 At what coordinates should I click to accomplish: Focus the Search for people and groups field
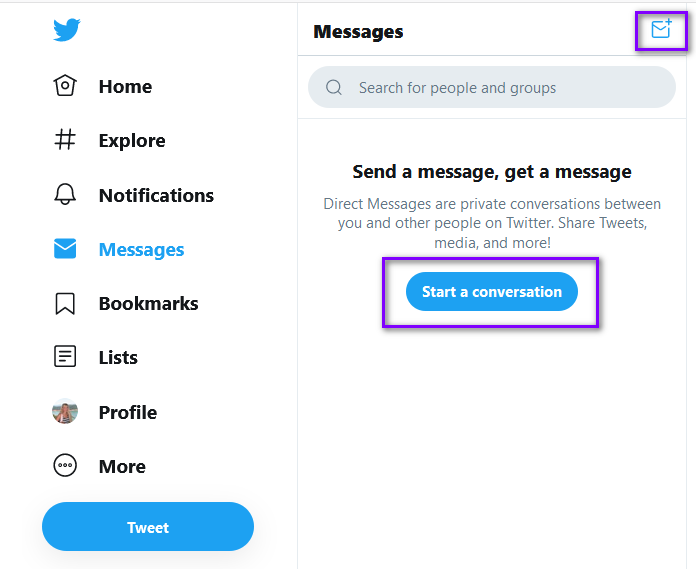492,87
